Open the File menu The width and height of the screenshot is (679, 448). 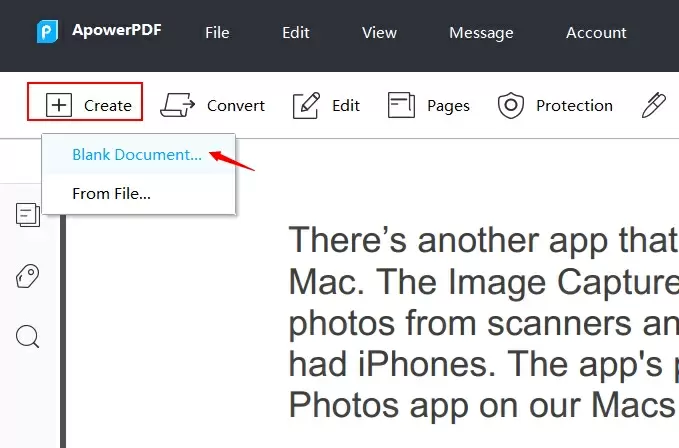pyautogui.click(x=217, y=32)
